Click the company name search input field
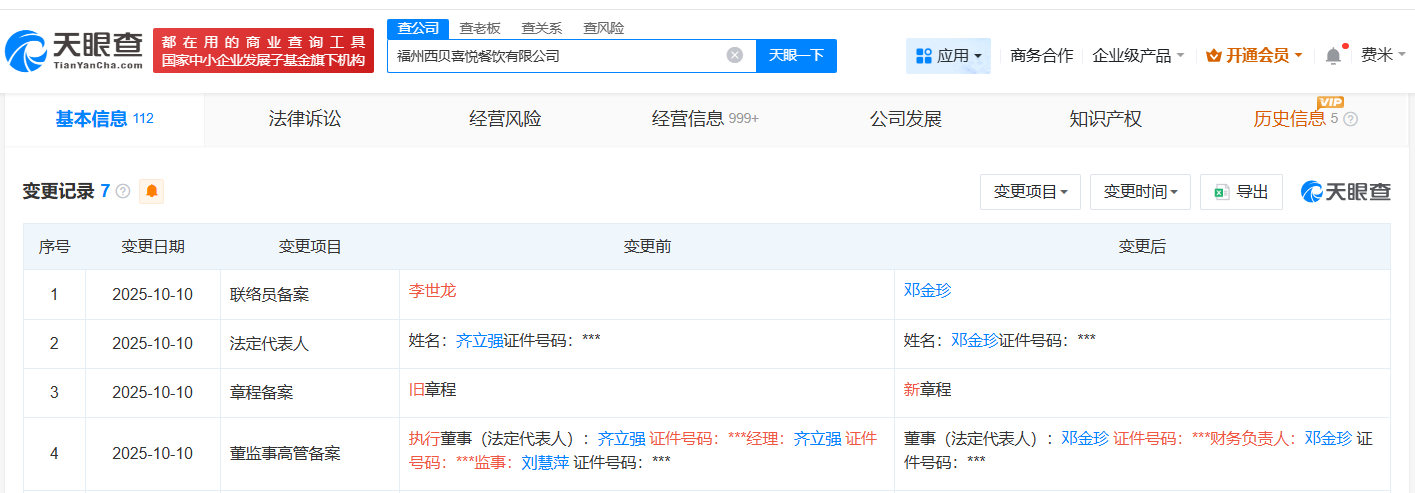 555,56
